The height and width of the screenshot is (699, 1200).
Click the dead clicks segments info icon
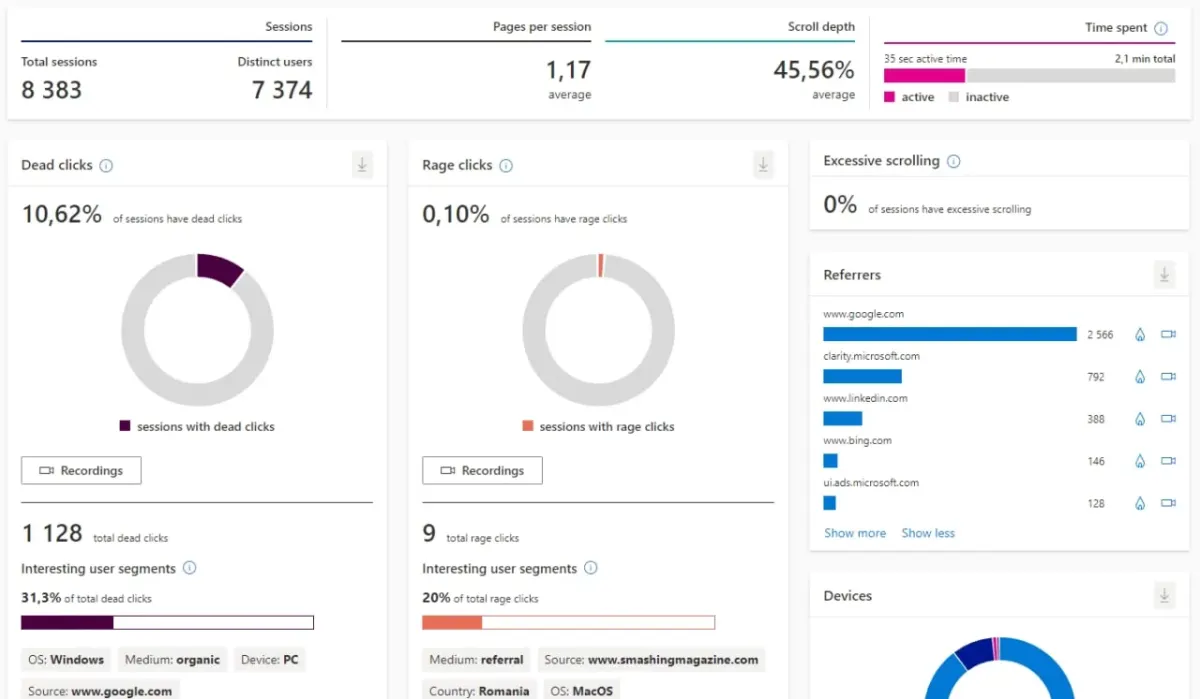pos(189,568)
